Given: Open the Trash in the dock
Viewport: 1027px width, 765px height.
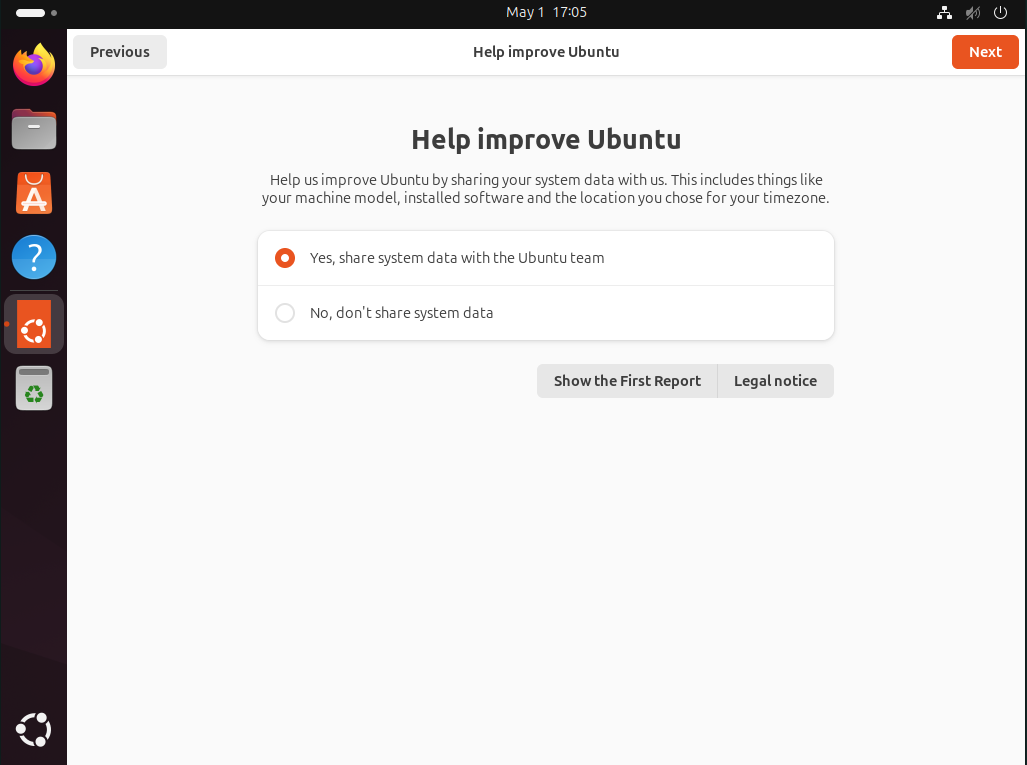Looking at the screenshot, I should (x=34, y=388).
